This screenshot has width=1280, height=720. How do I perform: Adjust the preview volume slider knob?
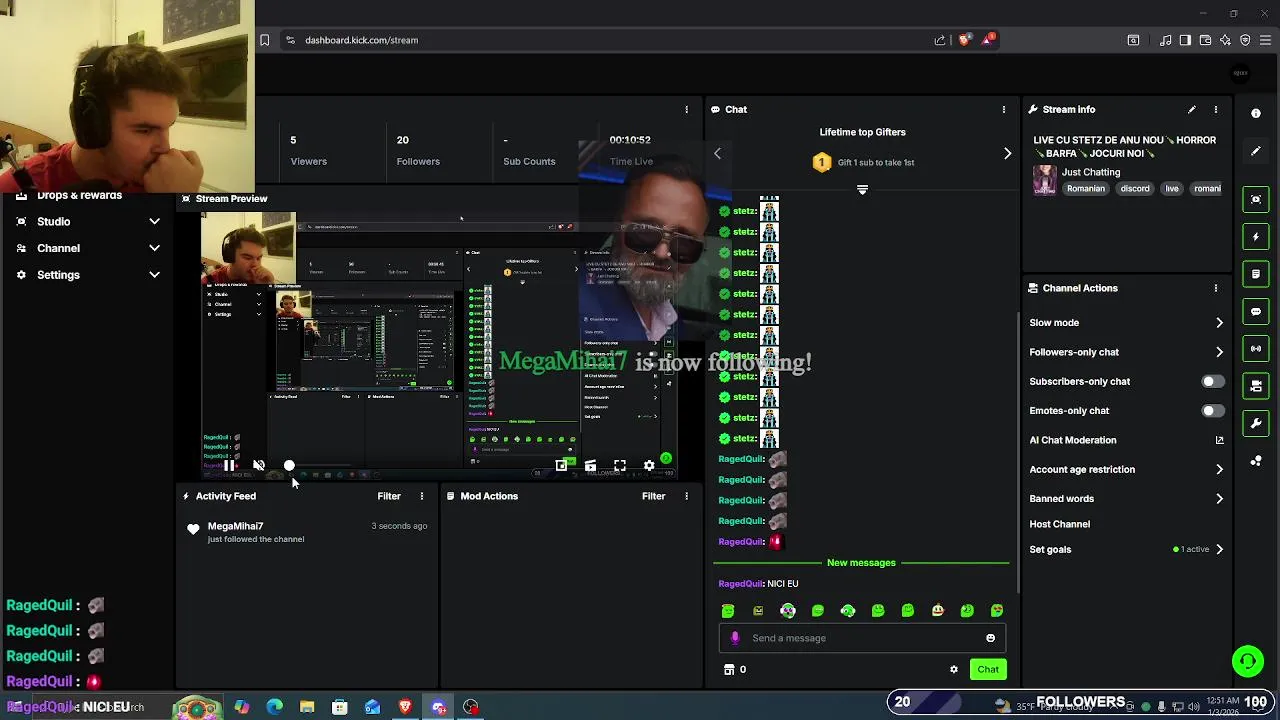tap(289, 465)
